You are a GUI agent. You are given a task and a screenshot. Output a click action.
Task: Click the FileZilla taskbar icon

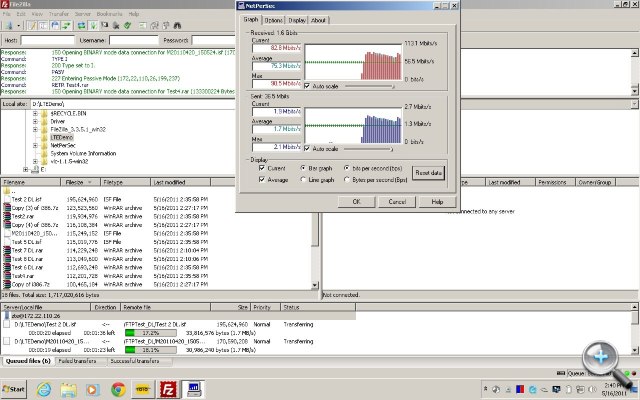click(x=168, y=389)
